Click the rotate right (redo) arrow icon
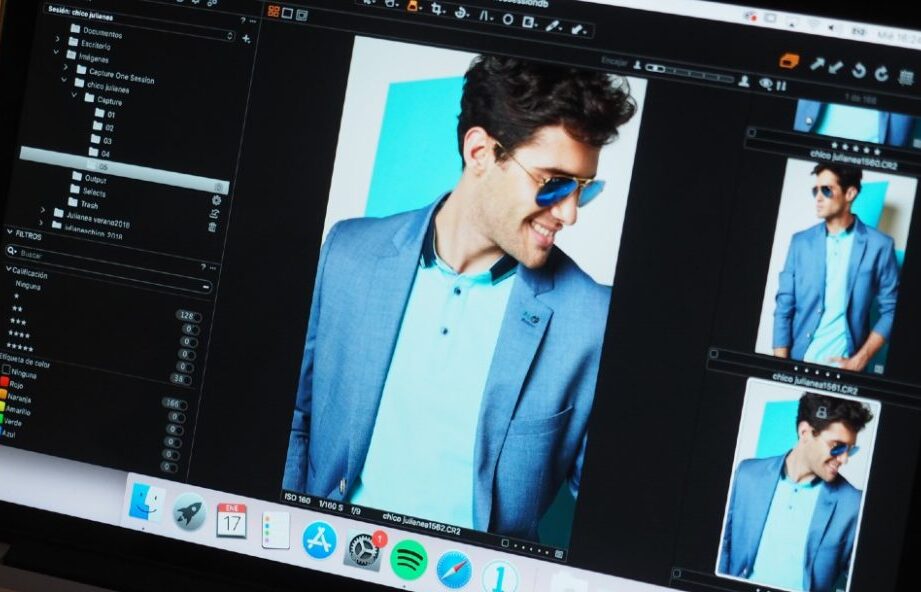The image size is (921, 592). coord(882,73)
